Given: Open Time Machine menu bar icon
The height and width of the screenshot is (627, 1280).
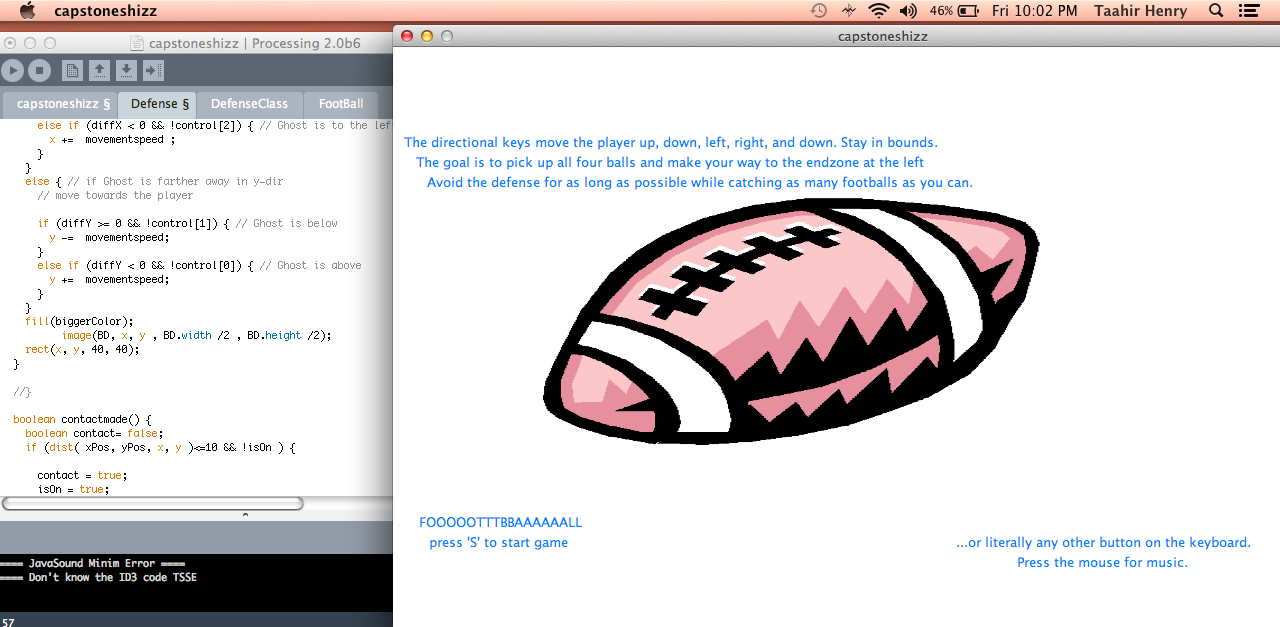Looking at the screenshot, I should [818, 11].
